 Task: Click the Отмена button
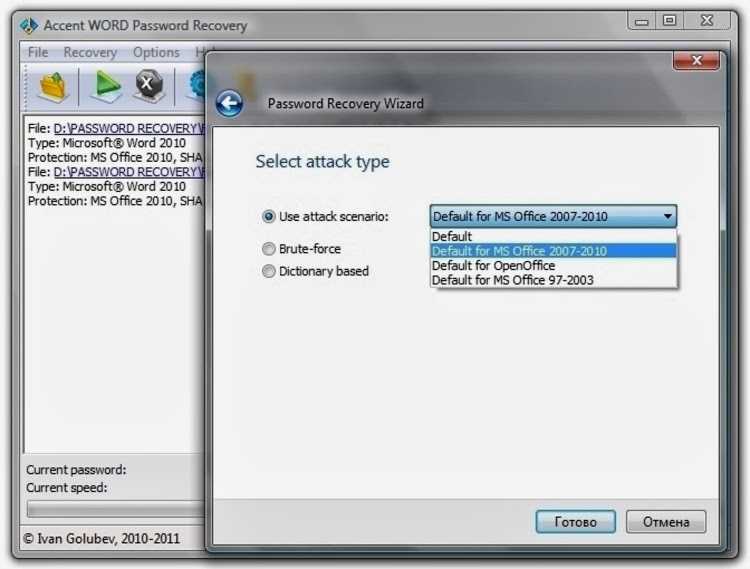(666, 521)
